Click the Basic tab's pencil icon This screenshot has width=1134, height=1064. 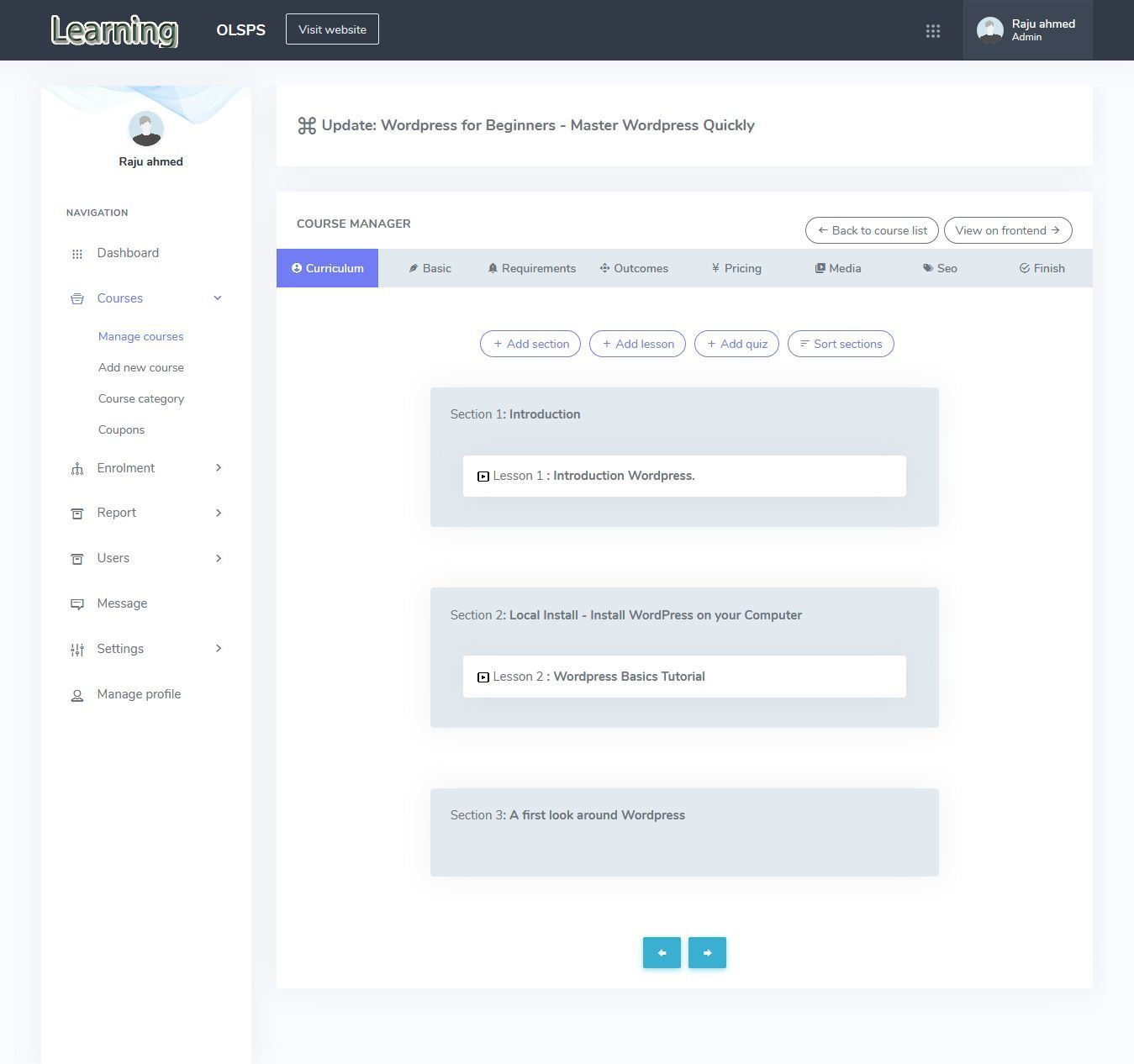[x=414, y=269]
